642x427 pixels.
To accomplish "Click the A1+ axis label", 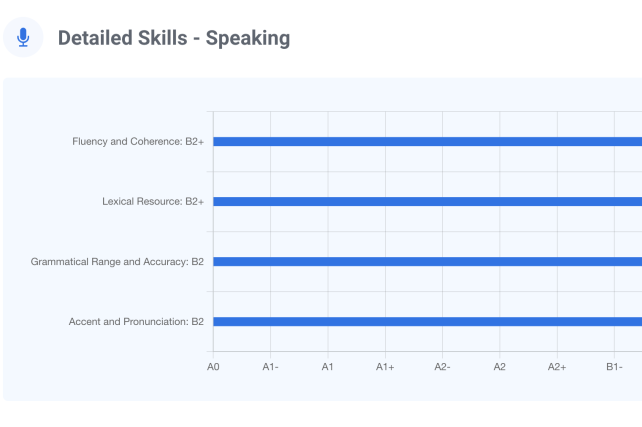I will [385, 367].
